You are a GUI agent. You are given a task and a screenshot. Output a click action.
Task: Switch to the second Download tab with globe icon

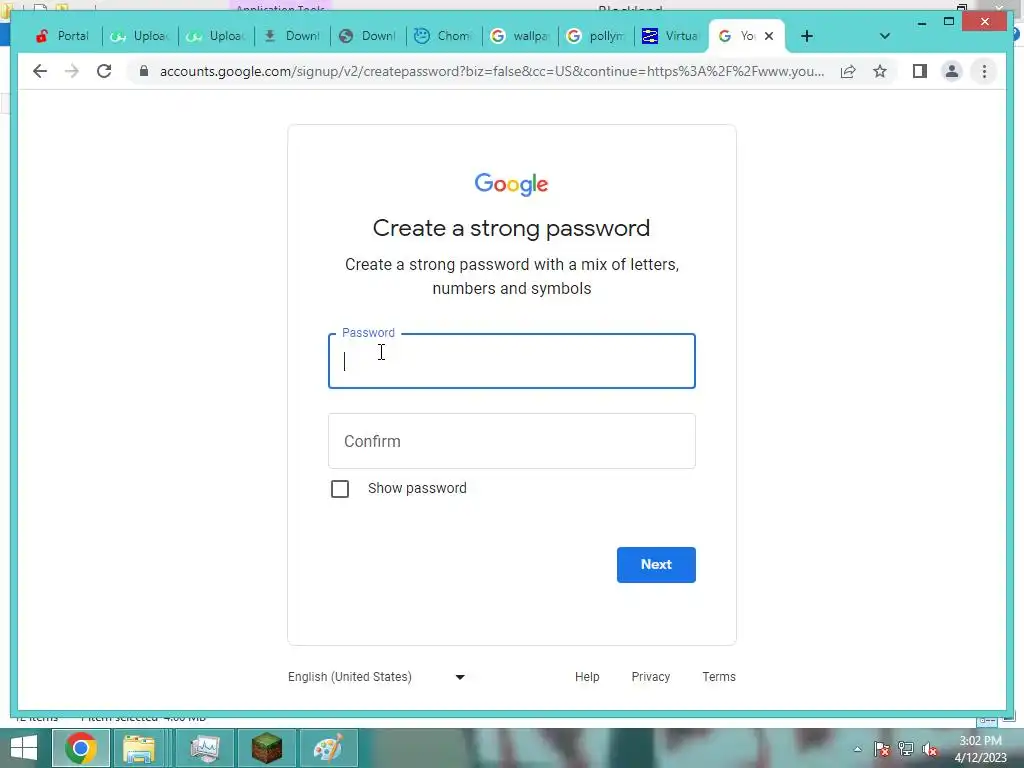tap(368, 36)
